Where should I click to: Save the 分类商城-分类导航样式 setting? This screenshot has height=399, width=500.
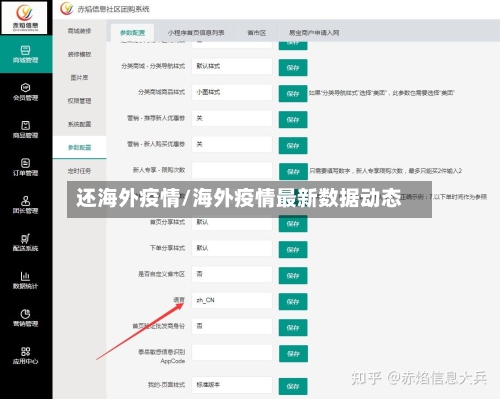click(x=293, y=68)
